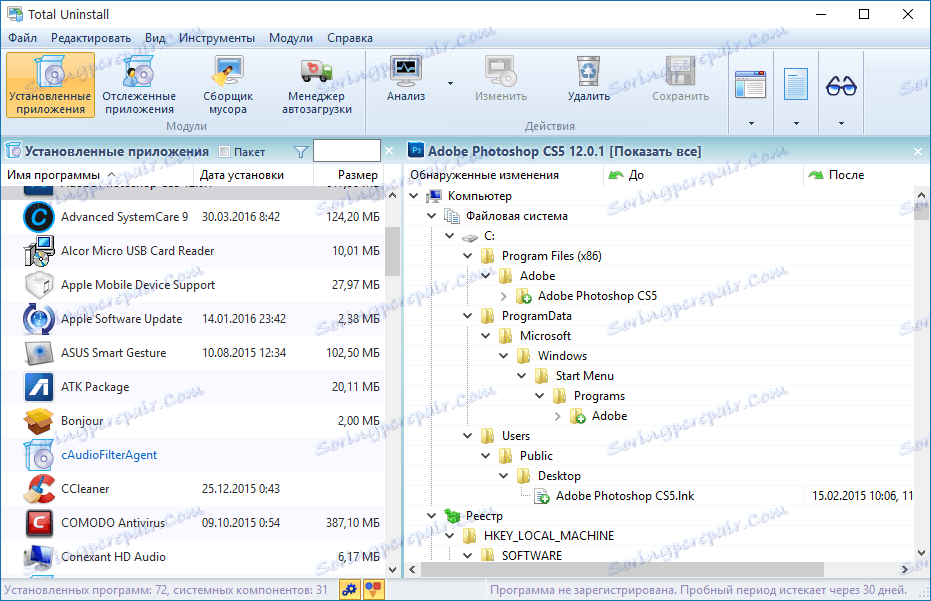Click the Удалить toolbar button
Viewport: 931px width, 601px height.
coord(588,79)
